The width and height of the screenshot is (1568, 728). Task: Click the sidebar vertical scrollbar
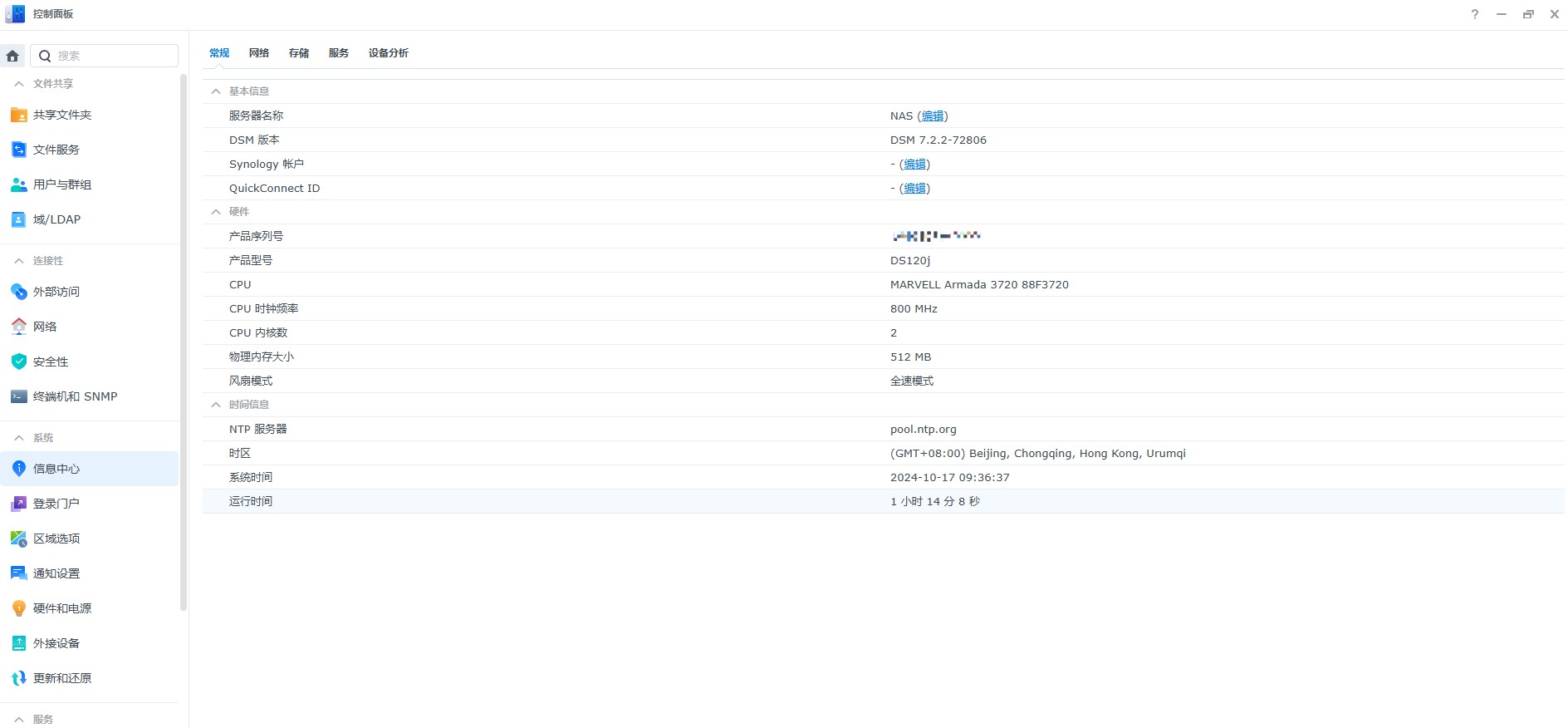pos(184,342)
